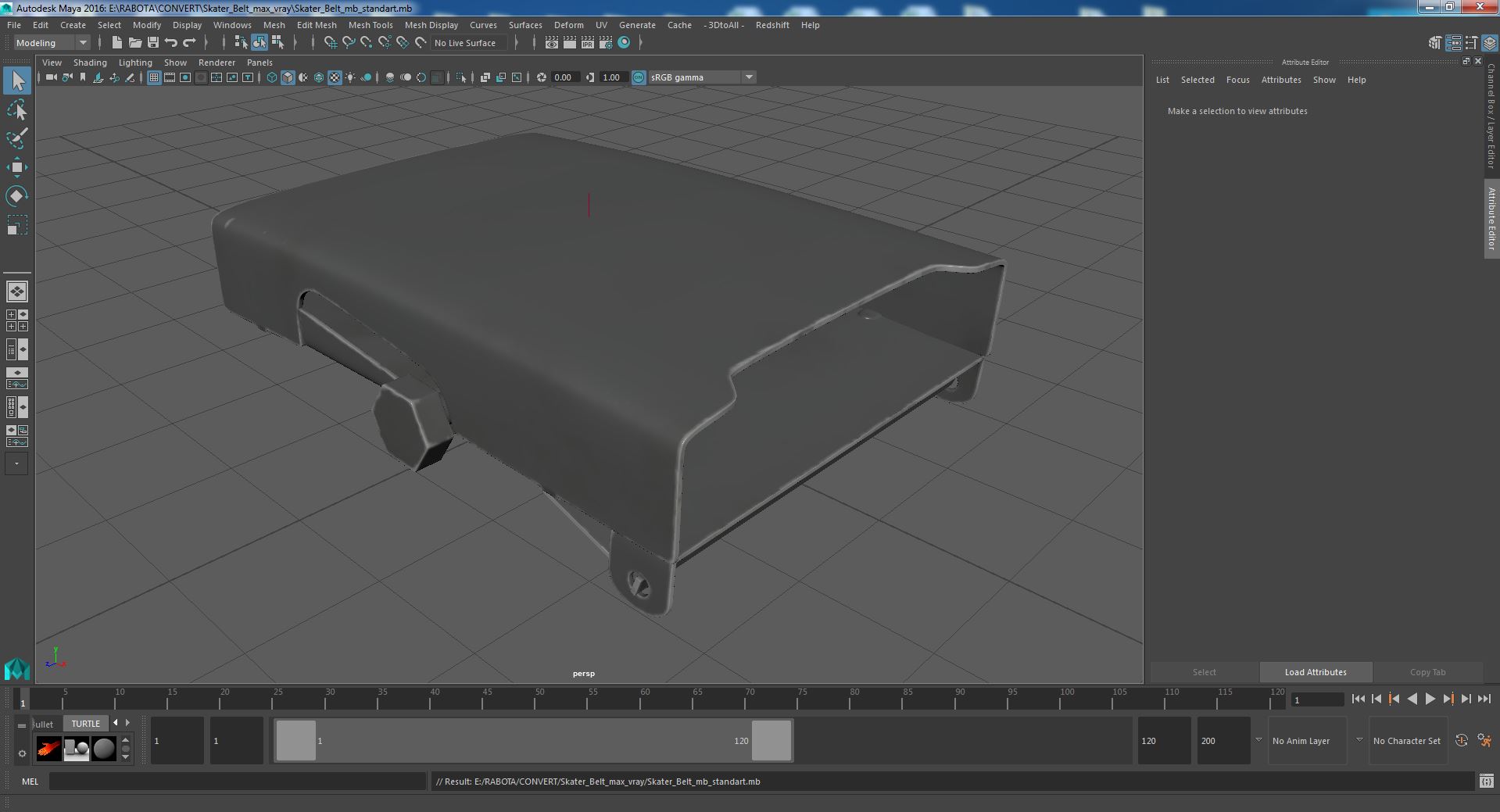Click the Load Attributes button

coord(1316,672)
